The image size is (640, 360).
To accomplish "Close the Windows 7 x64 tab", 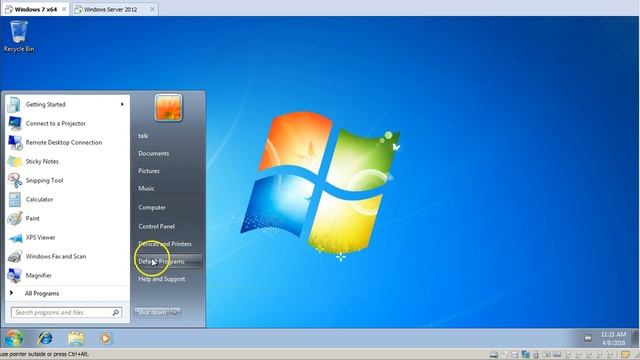I will coord(64,9).
